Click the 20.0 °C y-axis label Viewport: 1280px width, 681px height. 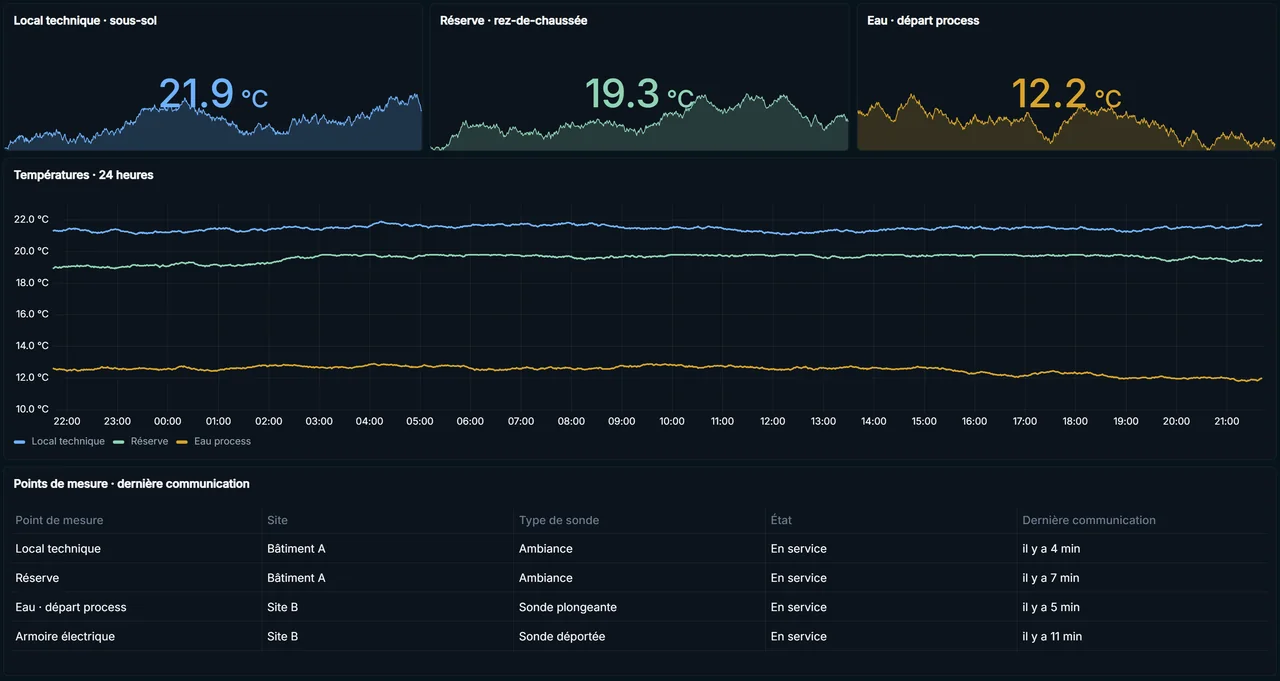pyautogui.click(x=31, y=251)
